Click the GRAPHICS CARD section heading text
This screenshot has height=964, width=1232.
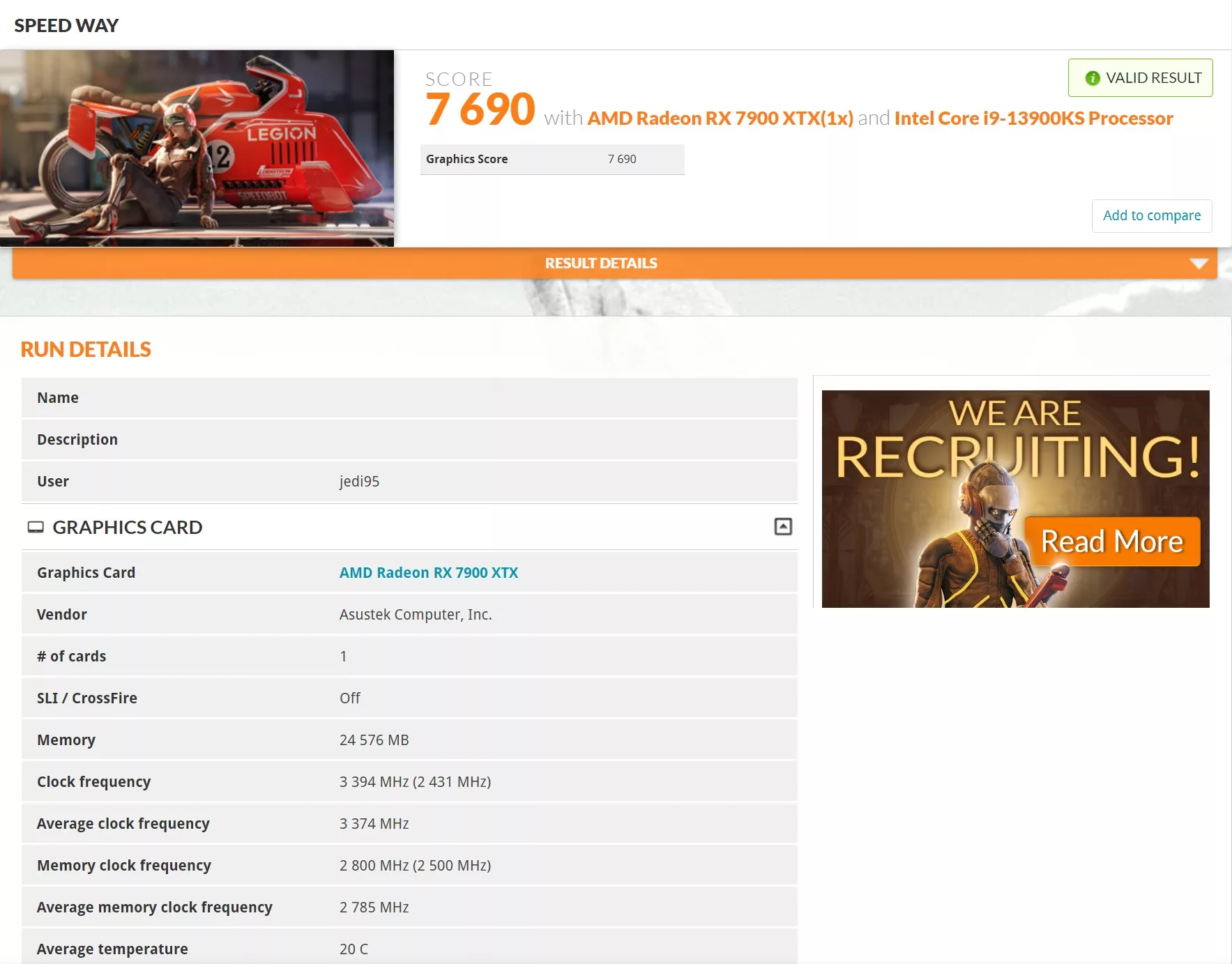(x=127, y=527)
